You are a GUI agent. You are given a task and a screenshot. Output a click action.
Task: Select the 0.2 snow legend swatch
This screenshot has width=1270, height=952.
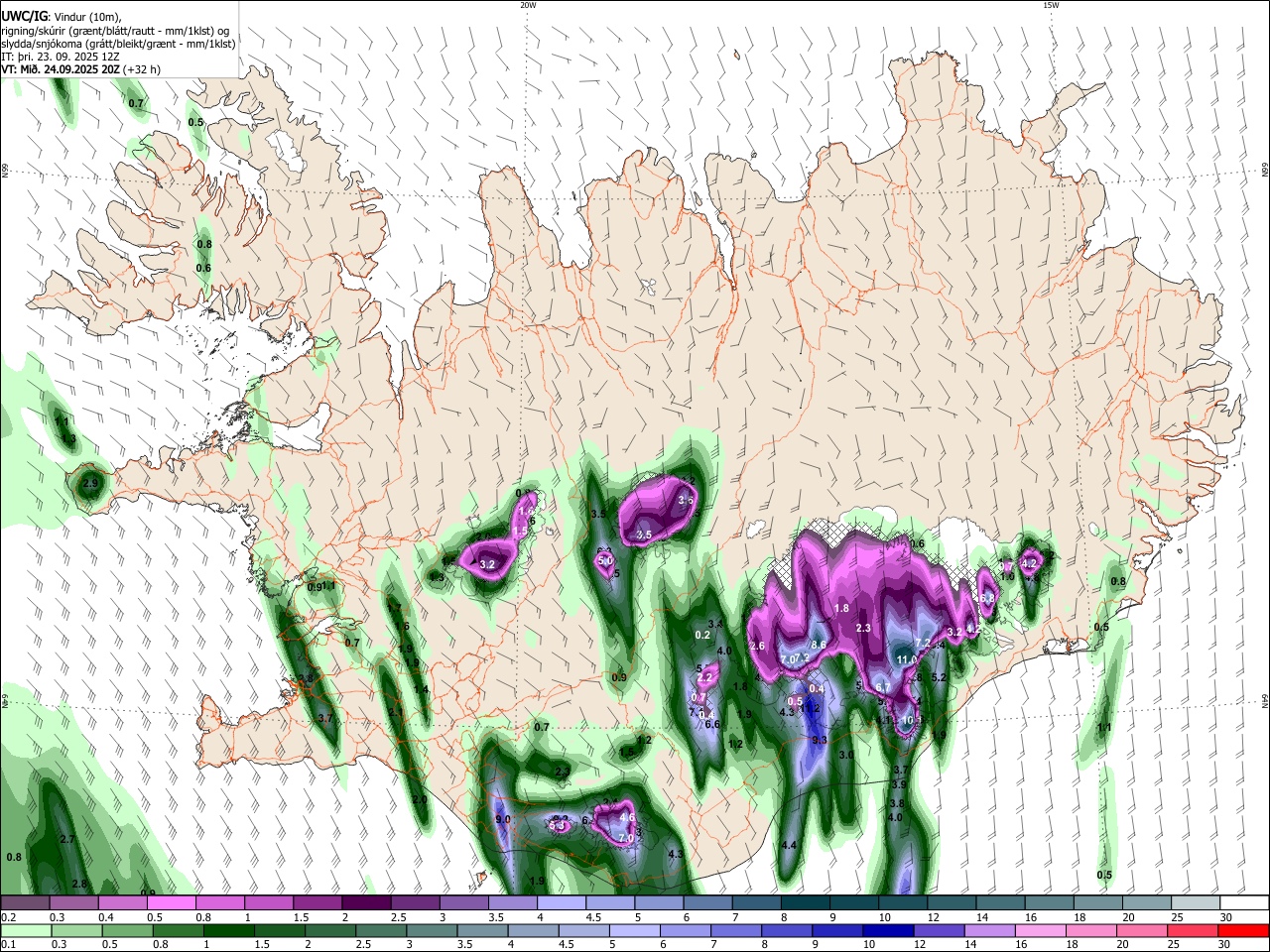[25, 902]
